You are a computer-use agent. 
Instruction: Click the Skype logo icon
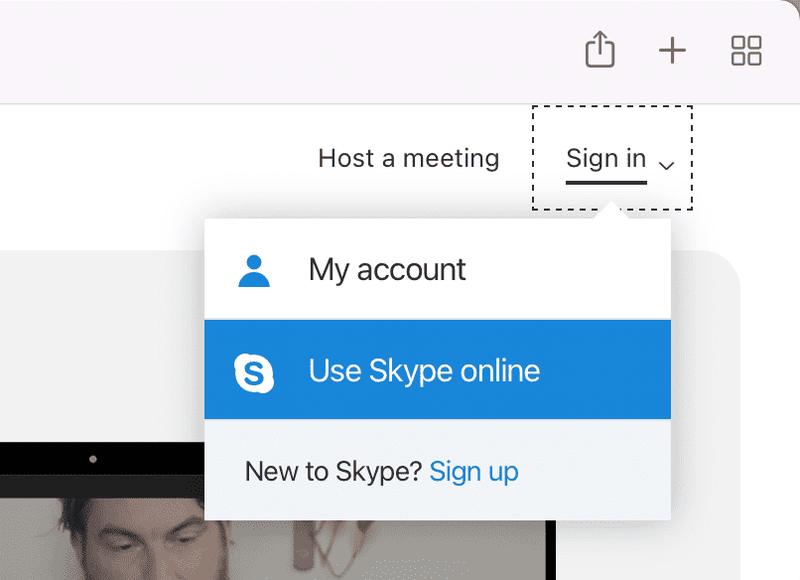click(x=254, y=373)
